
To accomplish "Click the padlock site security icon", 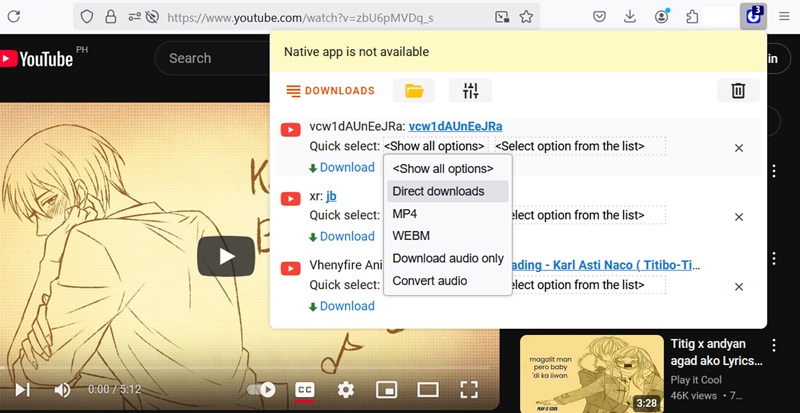I will pos(111,17).
